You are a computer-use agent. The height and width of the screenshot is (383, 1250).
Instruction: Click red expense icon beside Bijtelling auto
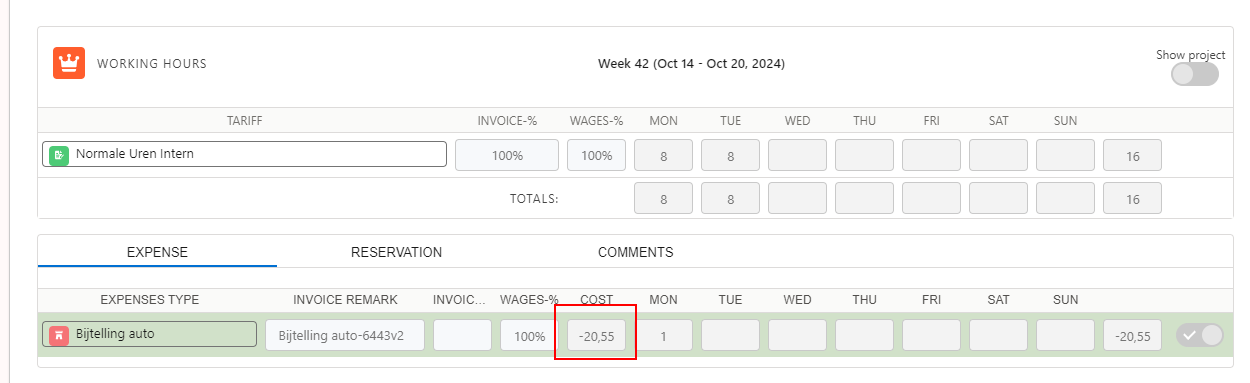pyautogui.click(x=59, y=334)
